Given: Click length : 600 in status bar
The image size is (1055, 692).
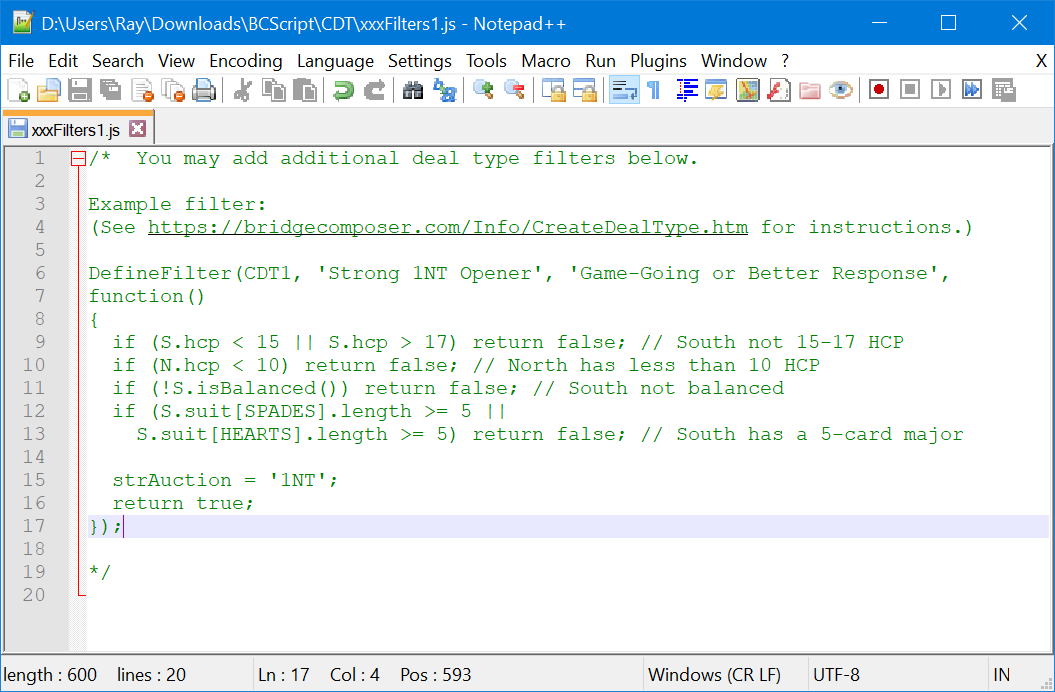Looking at the screenshot, I should [x=50, y=674].
